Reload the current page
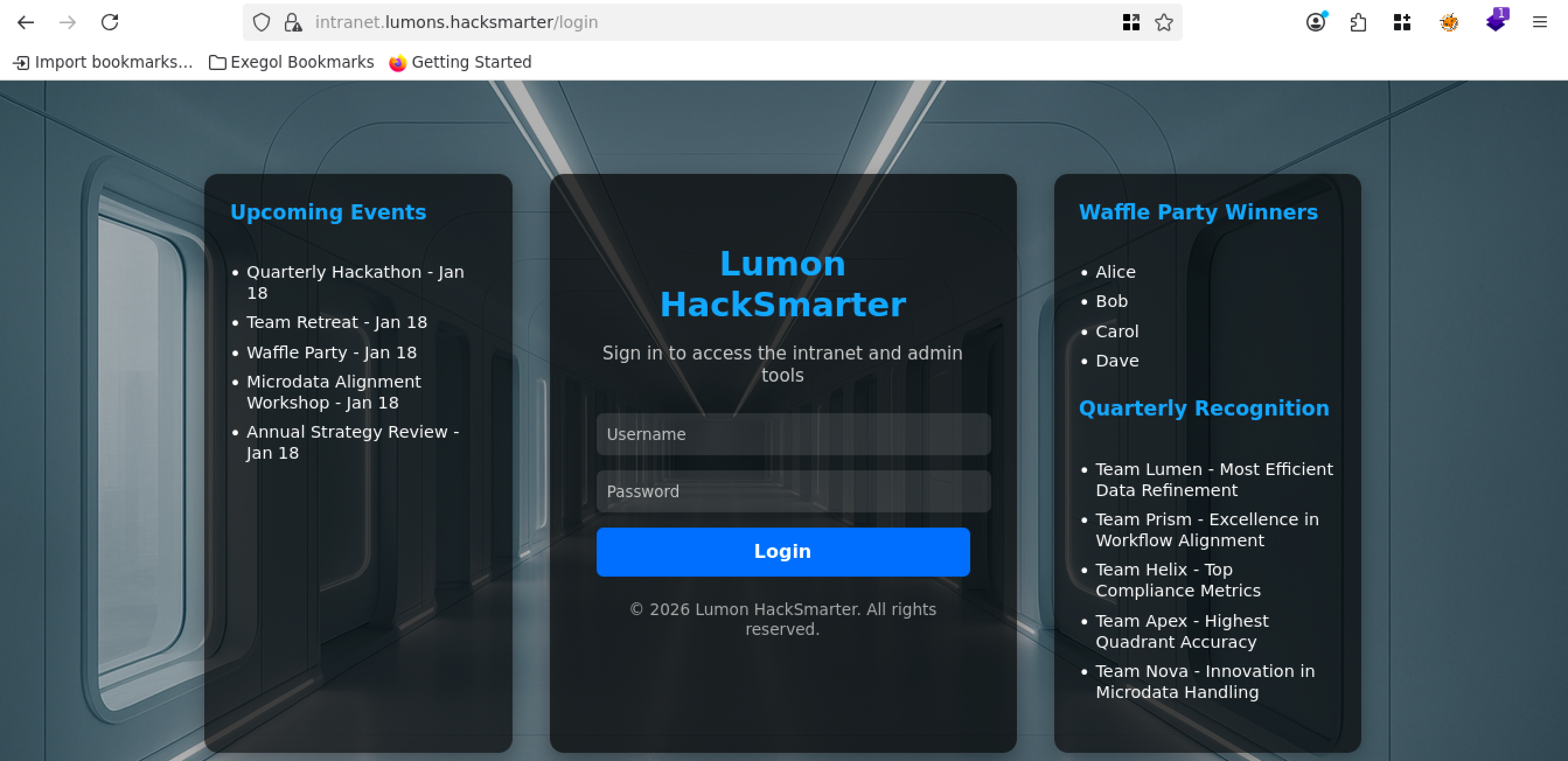This screenshot has height=761, width=1568. [110, 23]
